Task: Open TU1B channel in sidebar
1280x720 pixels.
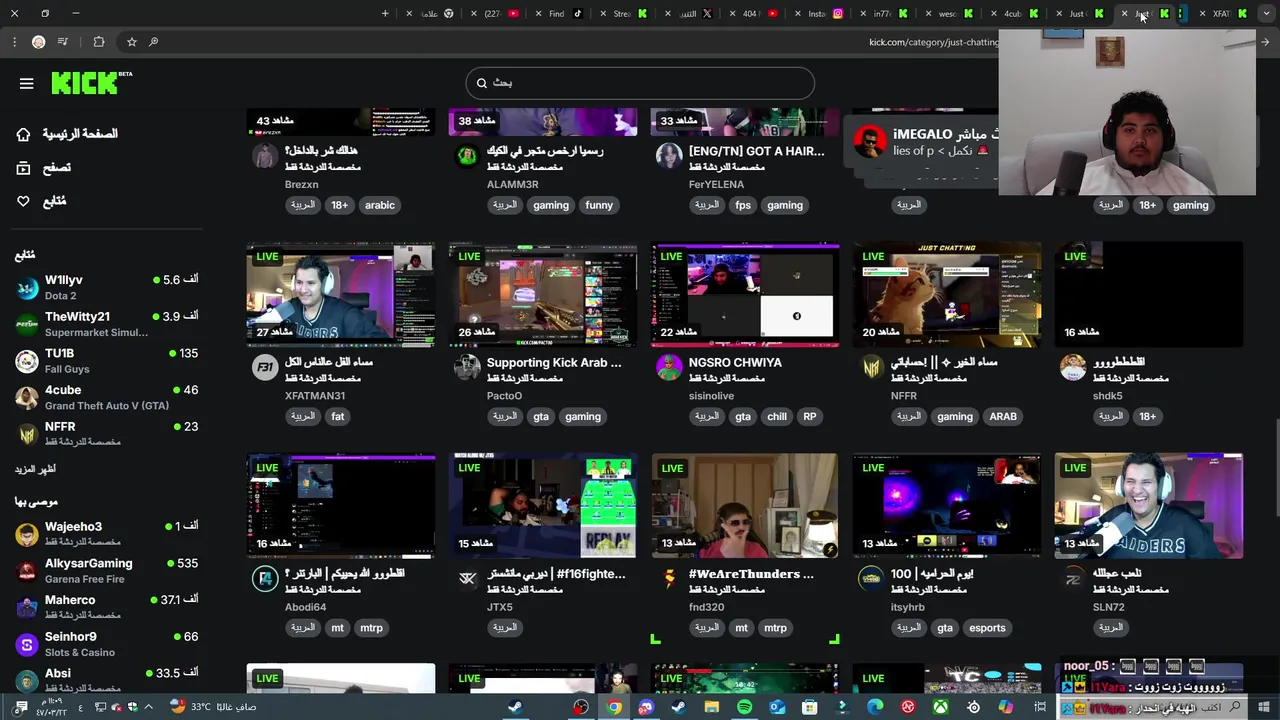Action: click(106, 360)
